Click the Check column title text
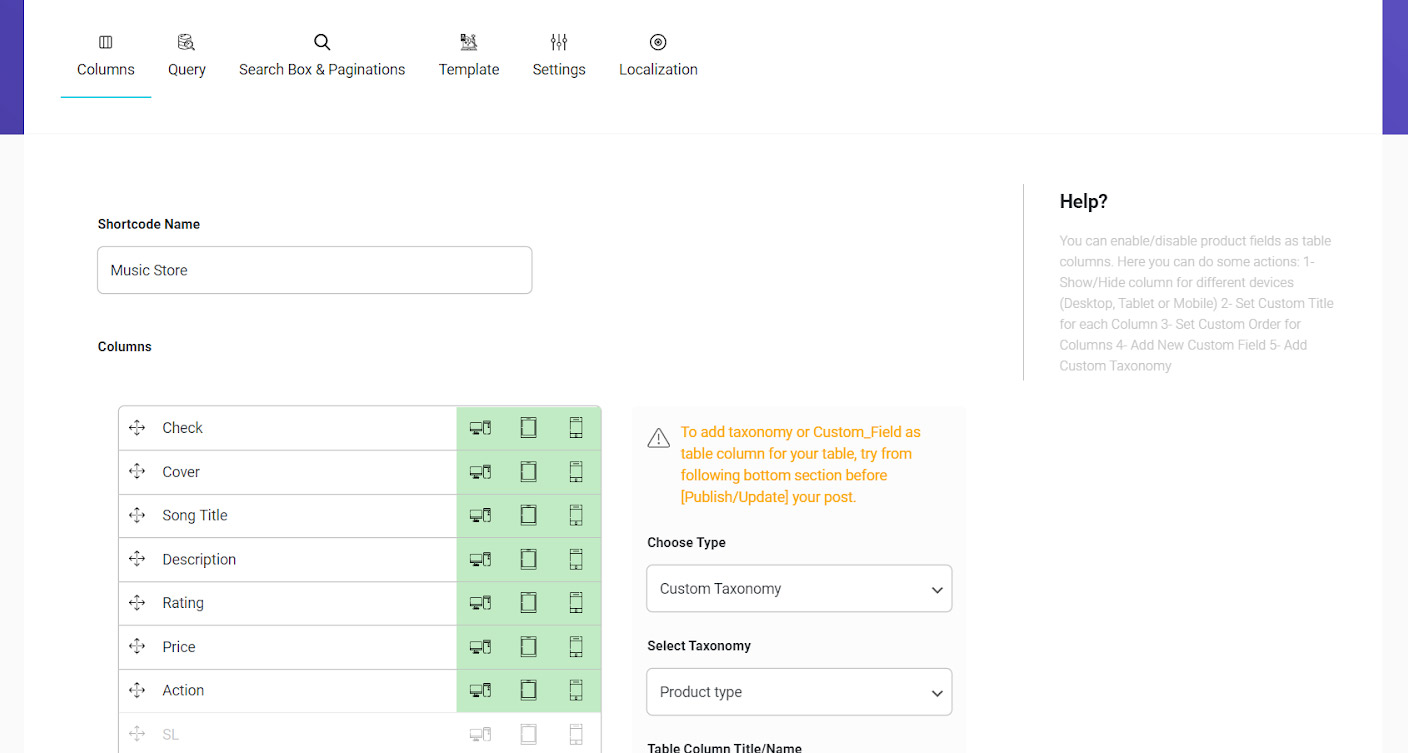Viewport: 1408px width, 753px height. pos(183,428)
